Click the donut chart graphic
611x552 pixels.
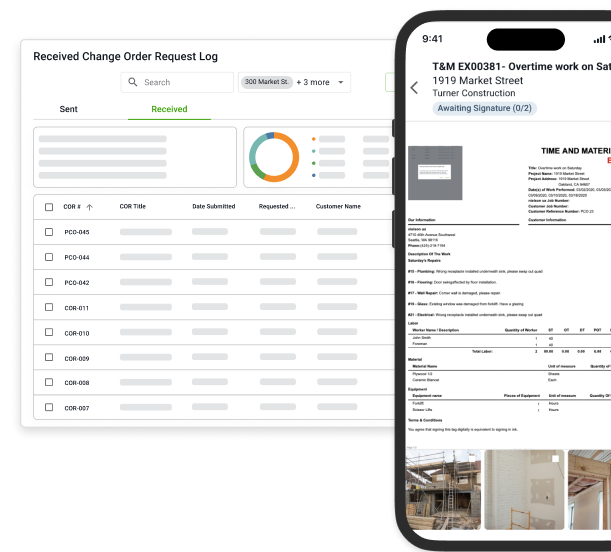click(273, 157)
